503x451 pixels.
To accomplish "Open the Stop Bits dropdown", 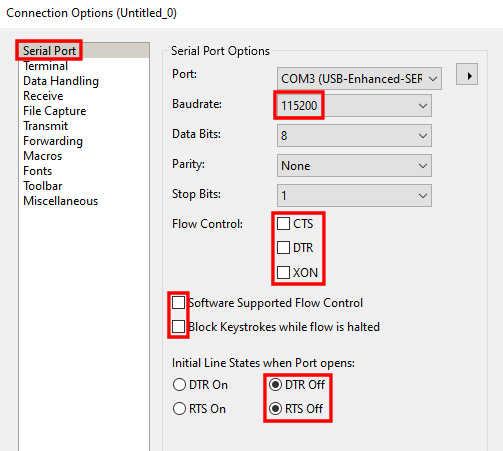I will pyautogui.click(x=354, y=196).
